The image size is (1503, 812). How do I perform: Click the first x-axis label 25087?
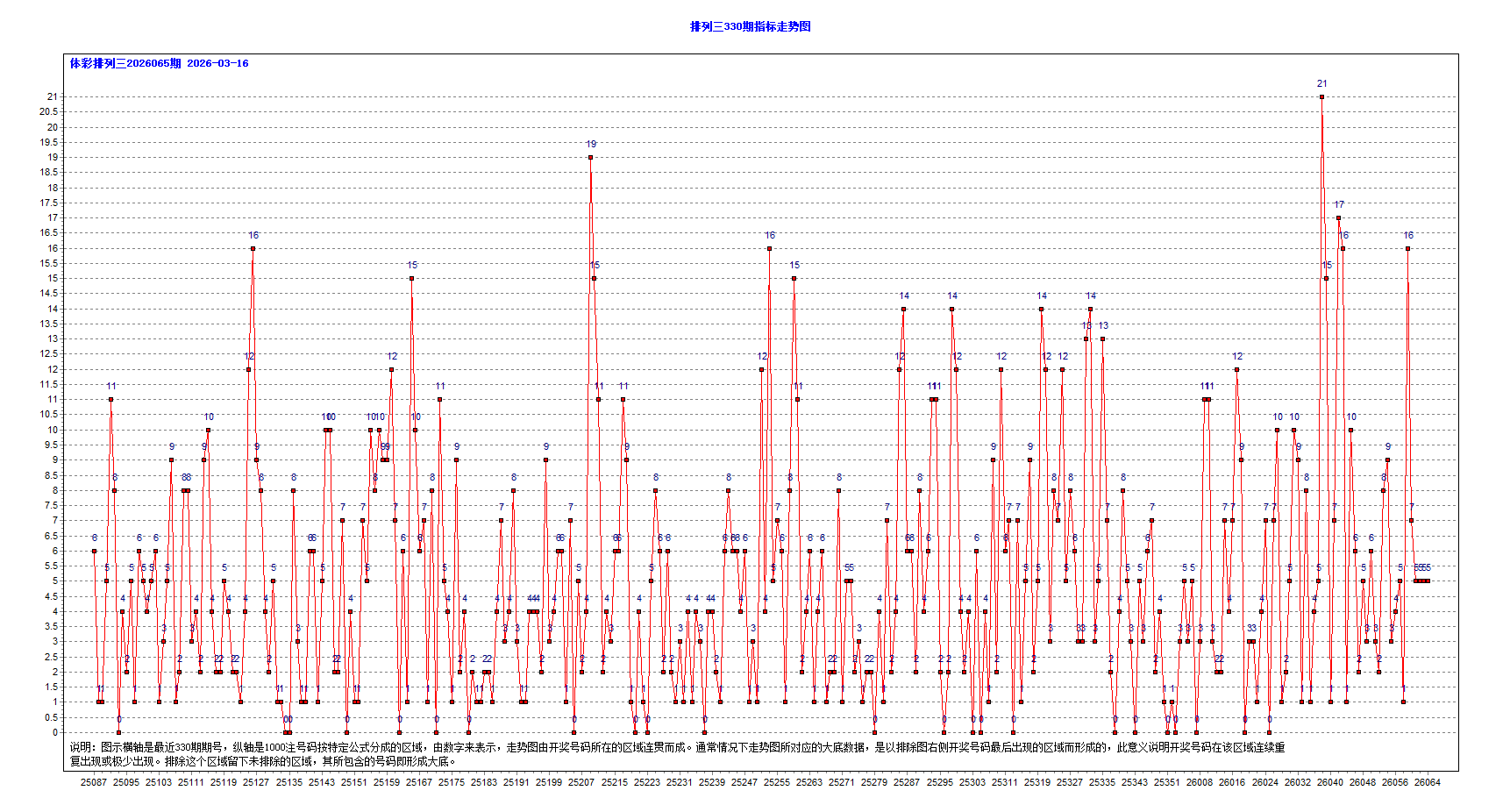[x=94, y=782]
